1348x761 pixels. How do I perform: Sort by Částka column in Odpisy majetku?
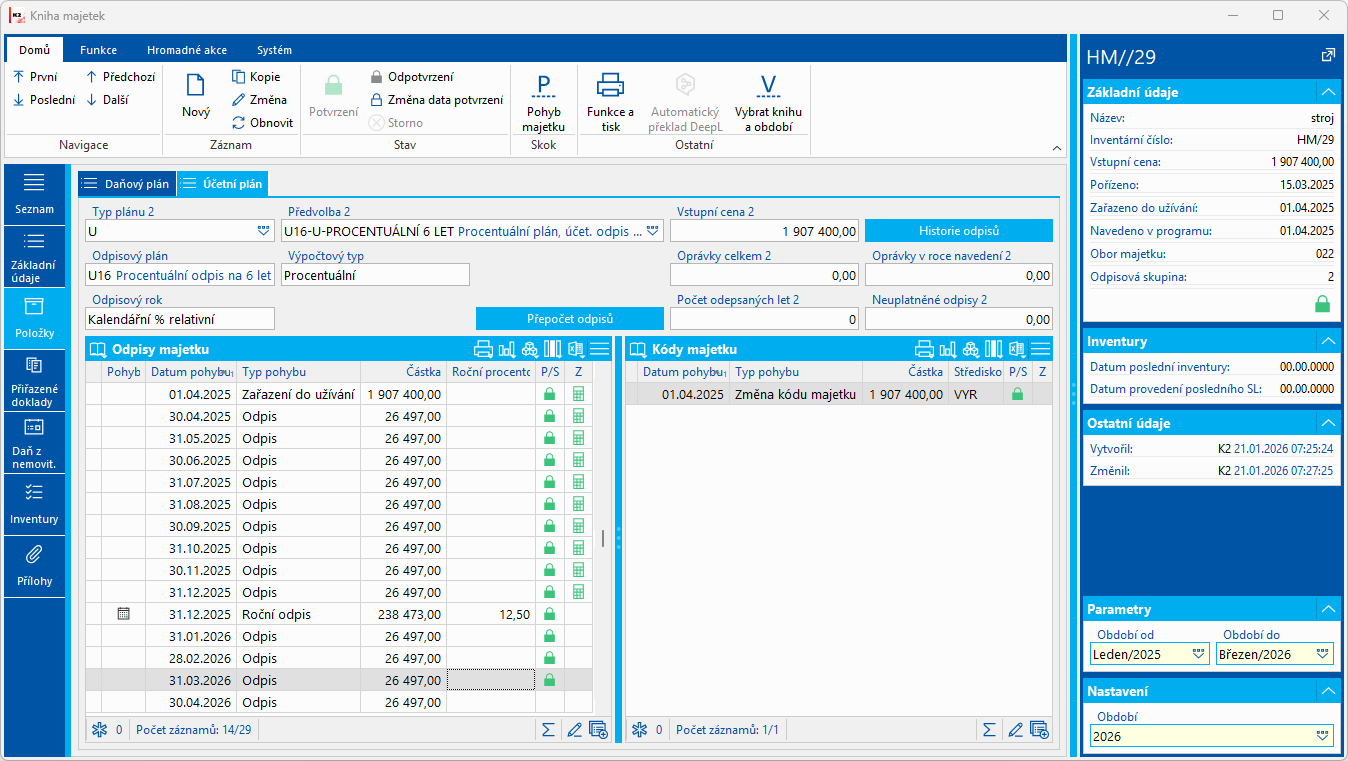tap(403, 371)
